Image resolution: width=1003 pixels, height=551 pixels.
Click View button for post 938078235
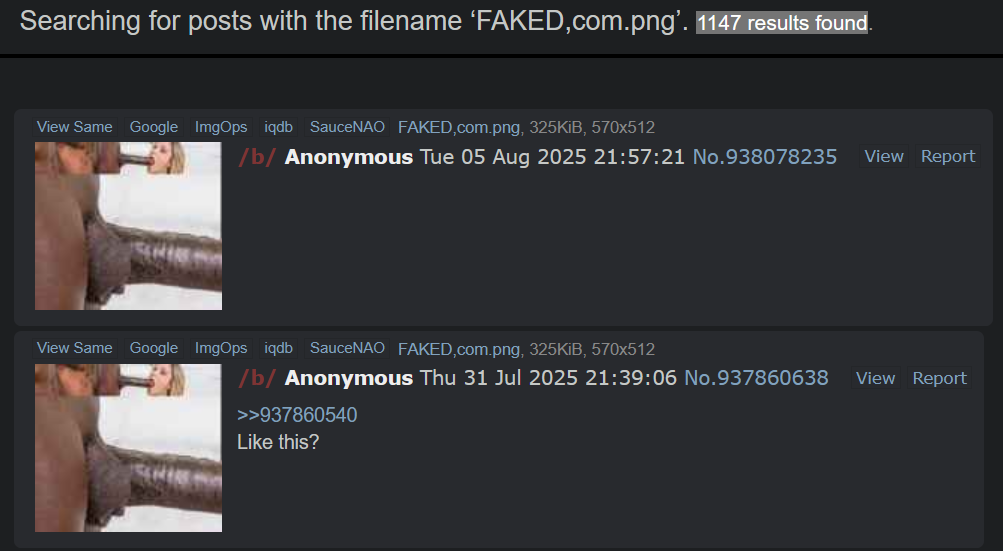pos(883,156)
